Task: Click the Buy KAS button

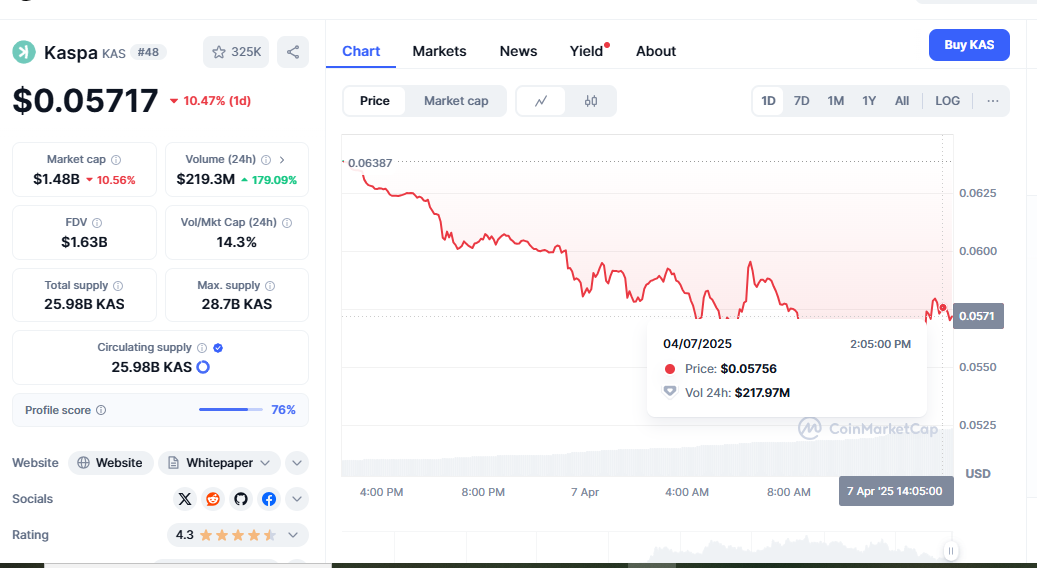Action: [969, 45]
